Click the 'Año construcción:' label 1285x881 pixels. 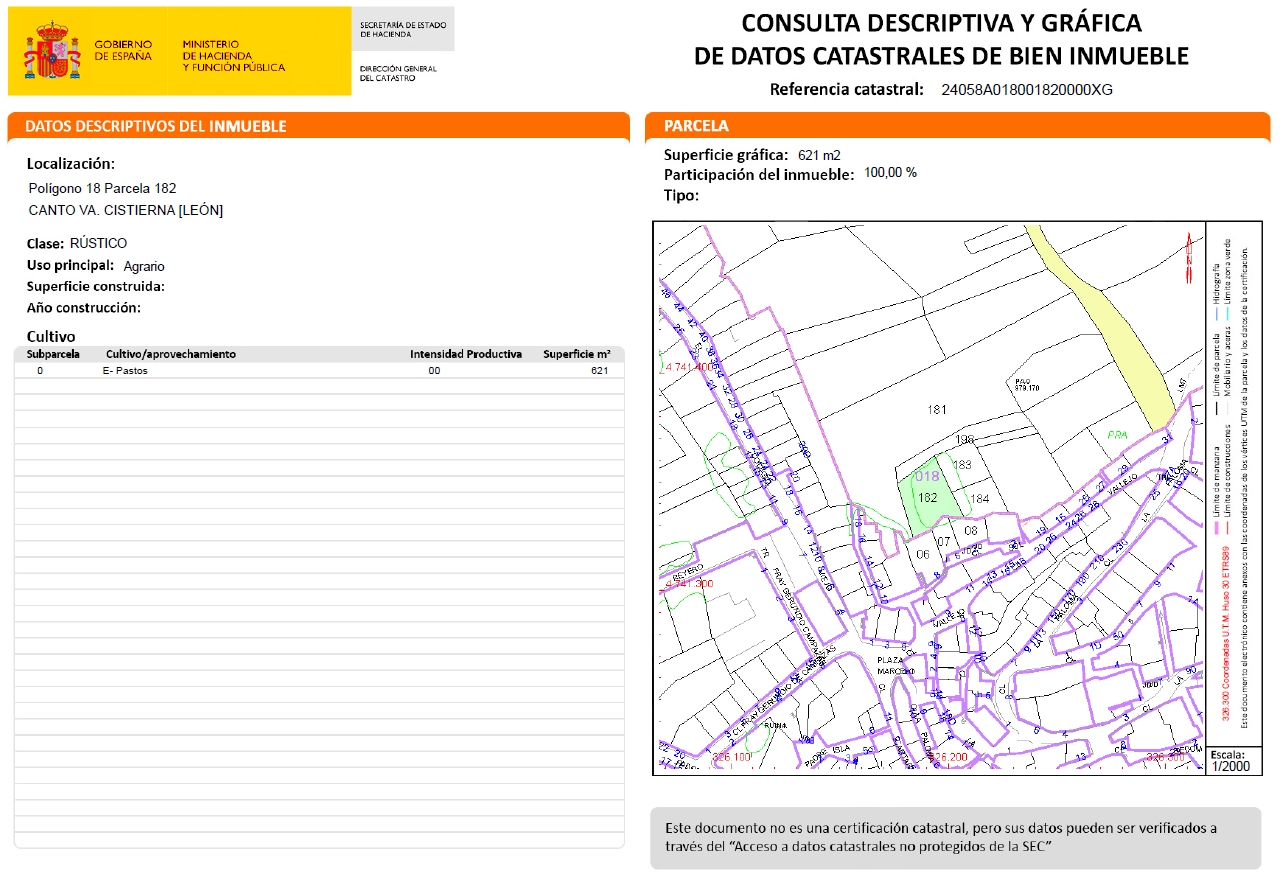click(x=84, y=307)
